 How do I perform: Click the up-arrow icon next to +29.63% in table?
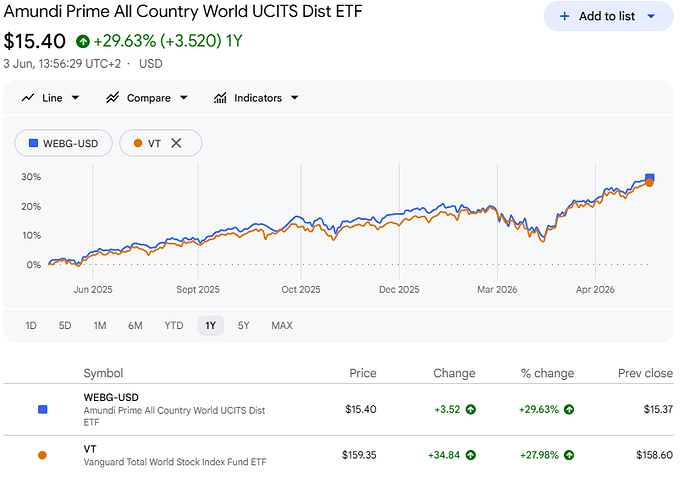pos(569,410)
